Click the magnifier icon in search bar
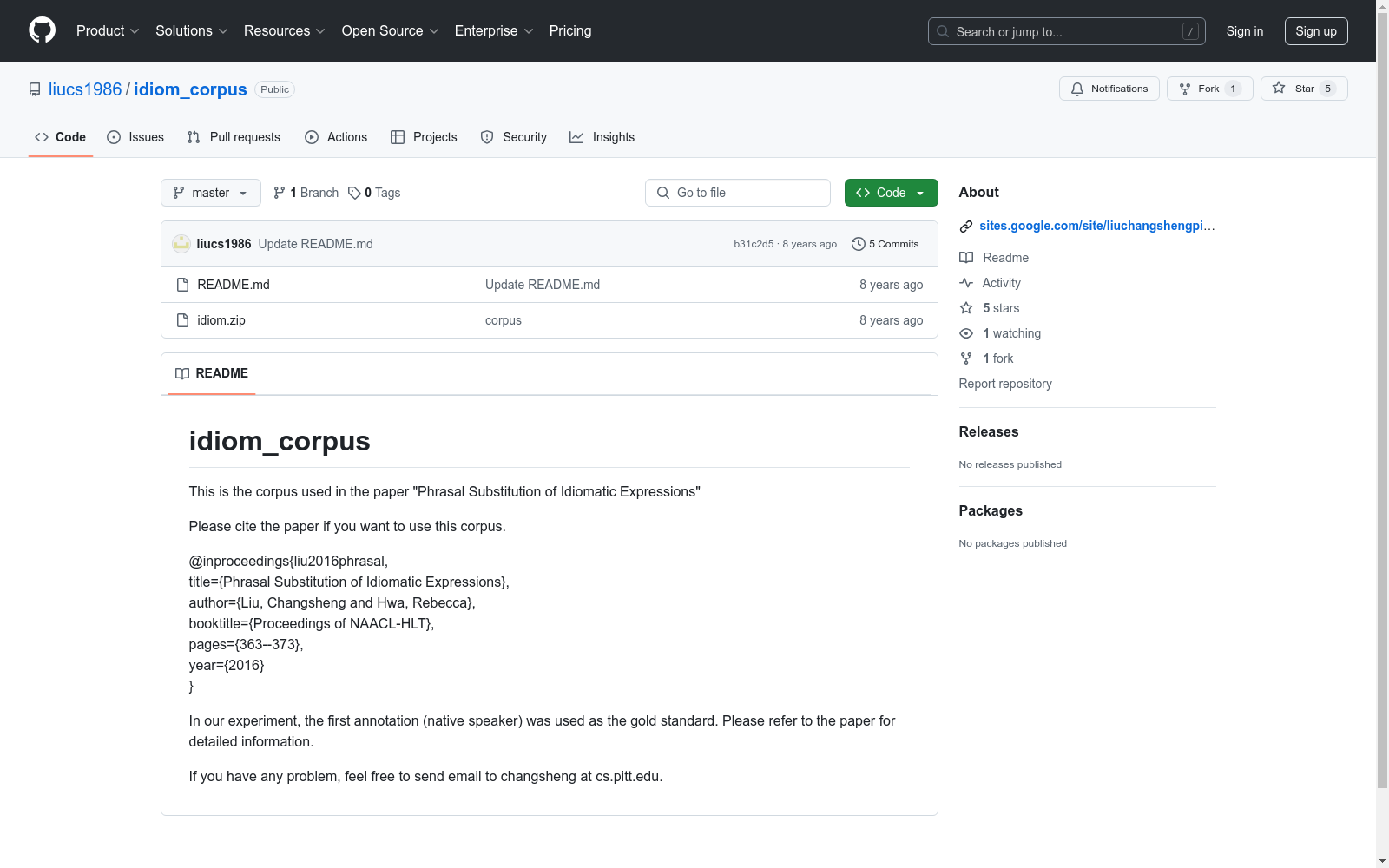The width and height of the screenshot is (1389, 868). pyautogui.click(x=943, y=31)
